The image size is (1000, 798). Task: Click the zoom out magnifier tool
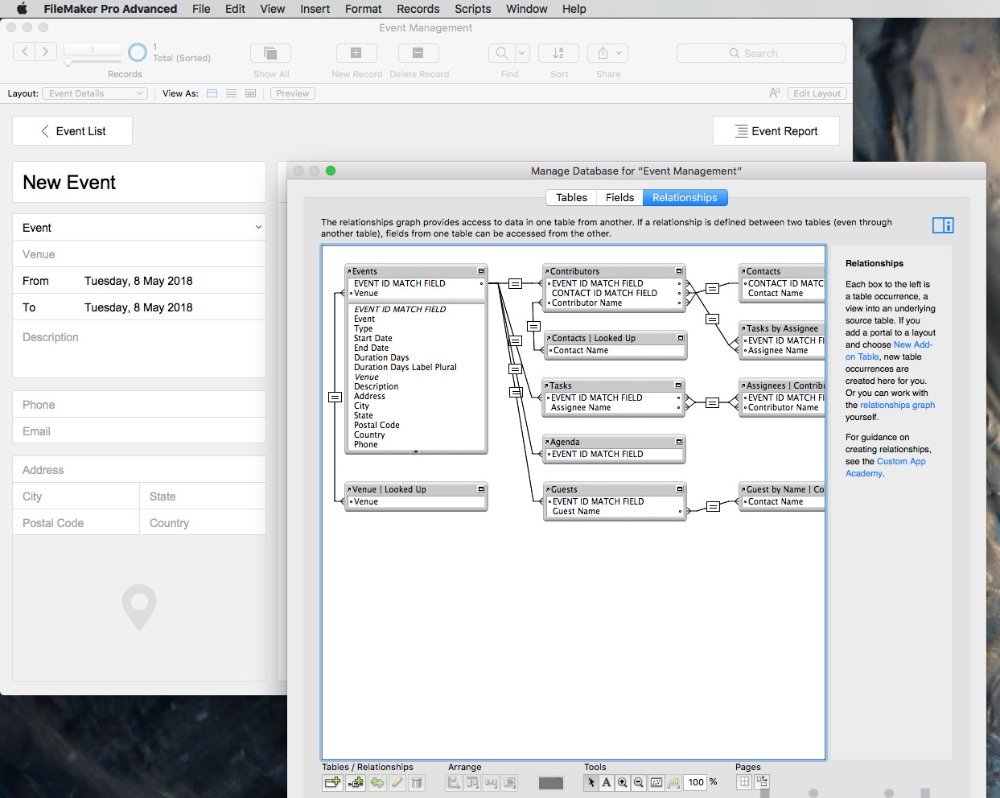[x=639, y=782]
